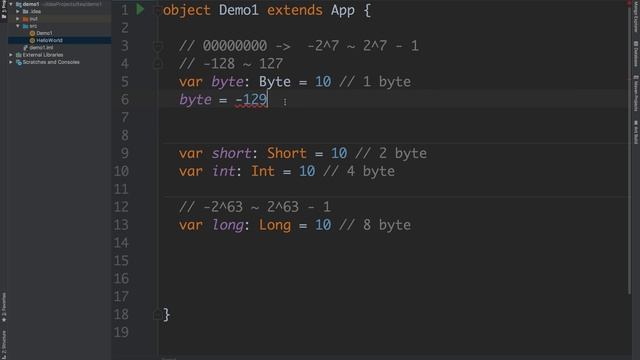640x360 pixels.
Task: Click the Short type on line 9
Action: click(x=287, y=153)
